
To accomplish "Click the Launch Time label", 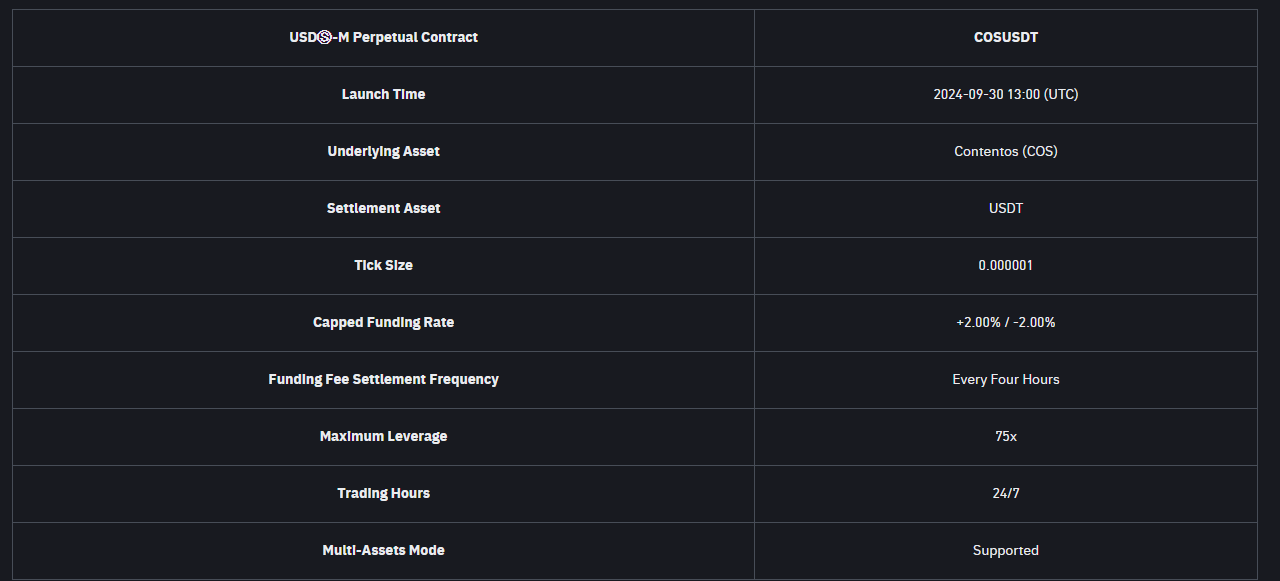I will tap(383, 95).
